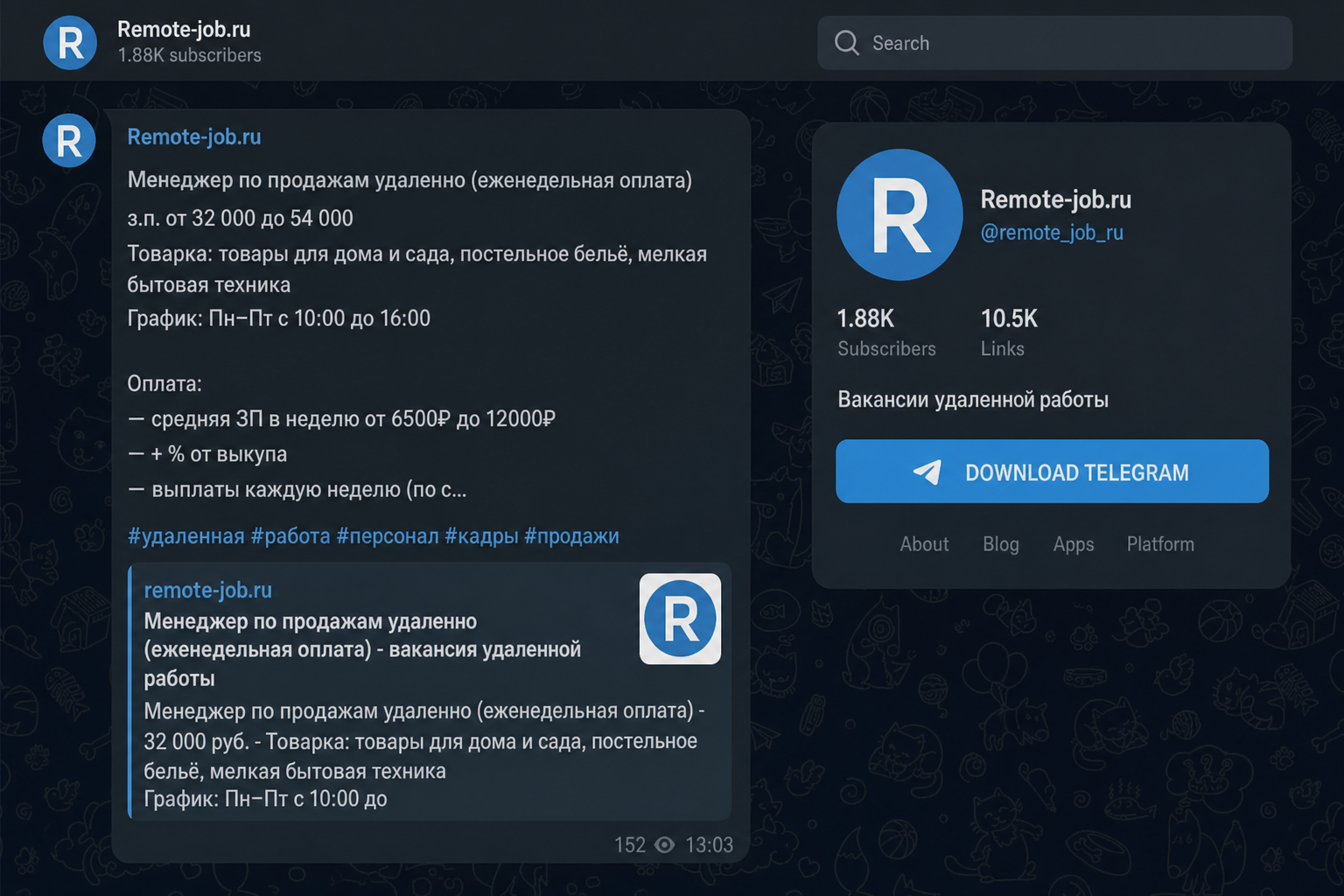
Task: Click the Download Telegram button
Action: 1052,472
